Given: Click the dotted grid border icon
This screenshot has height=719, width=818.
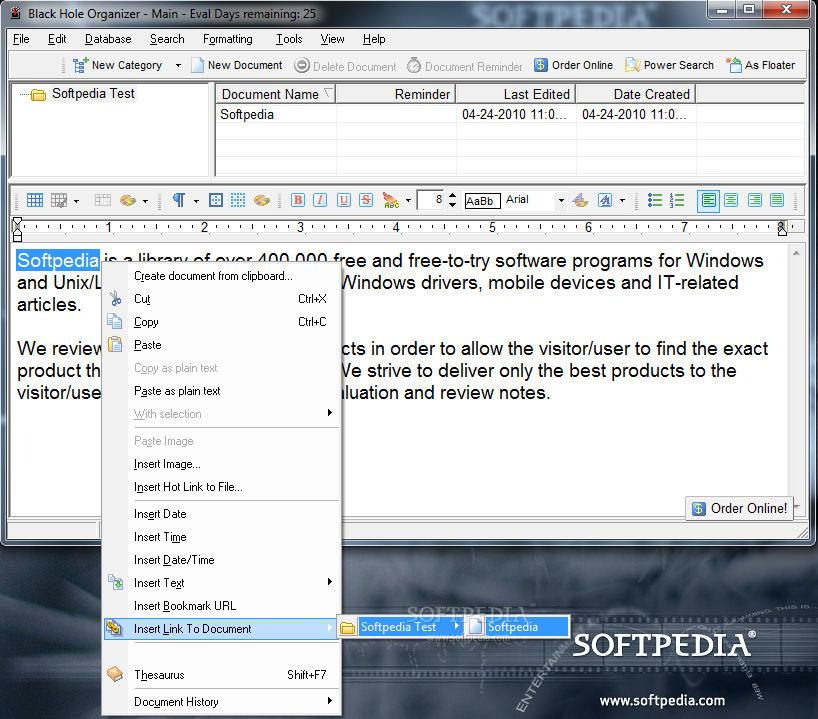Looking at the screenshot, I should click(x=238, y=200).
